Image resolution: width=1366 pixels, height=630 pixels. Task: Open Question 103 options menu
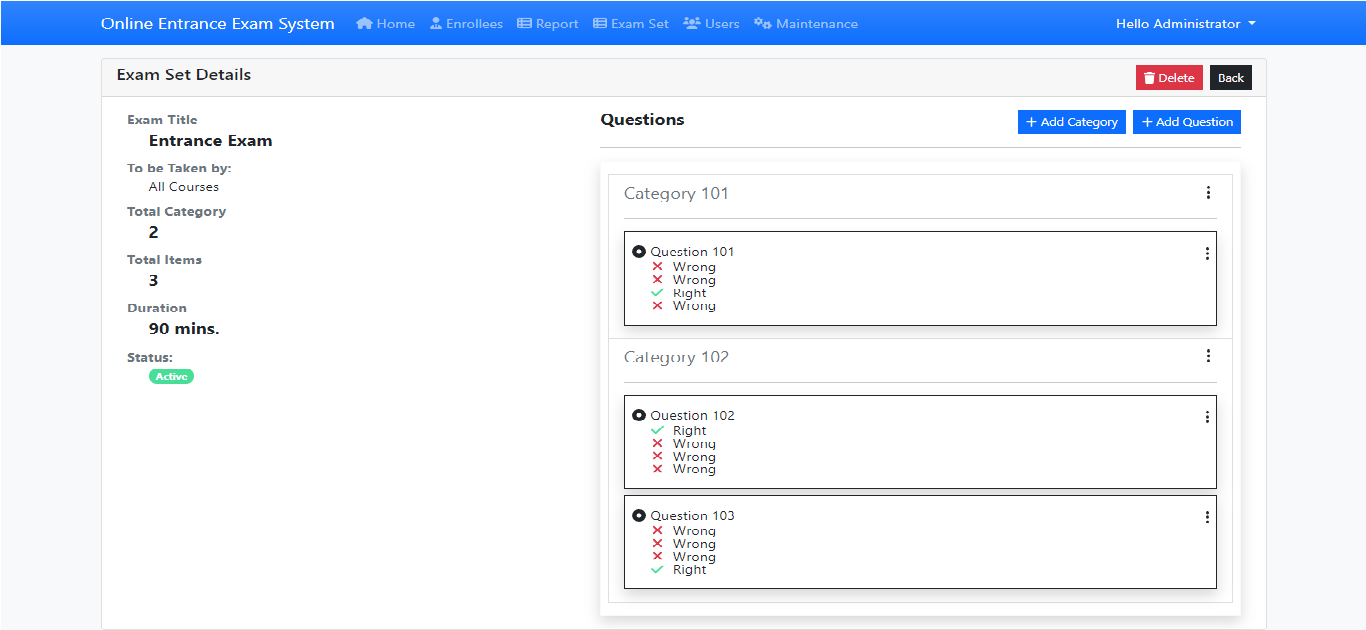[1207, 517]
